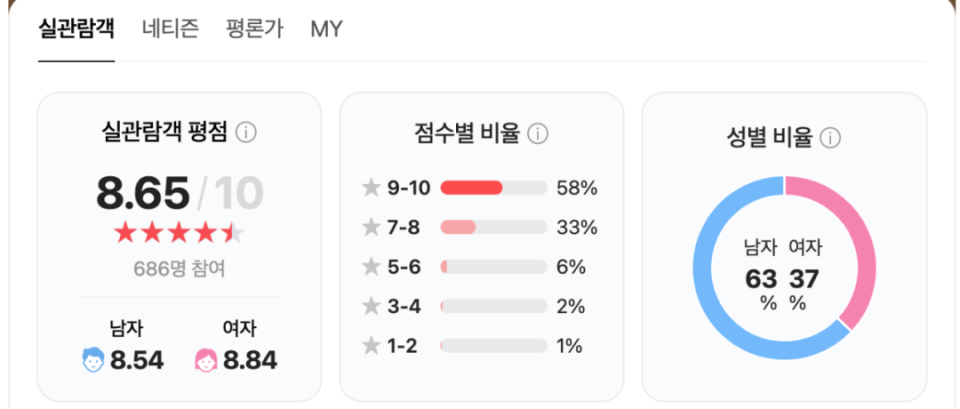The height and width of the screenshot is (409, 960).
Task: Click the star icon for 3-4 rating
Action: tap(371, 306)
